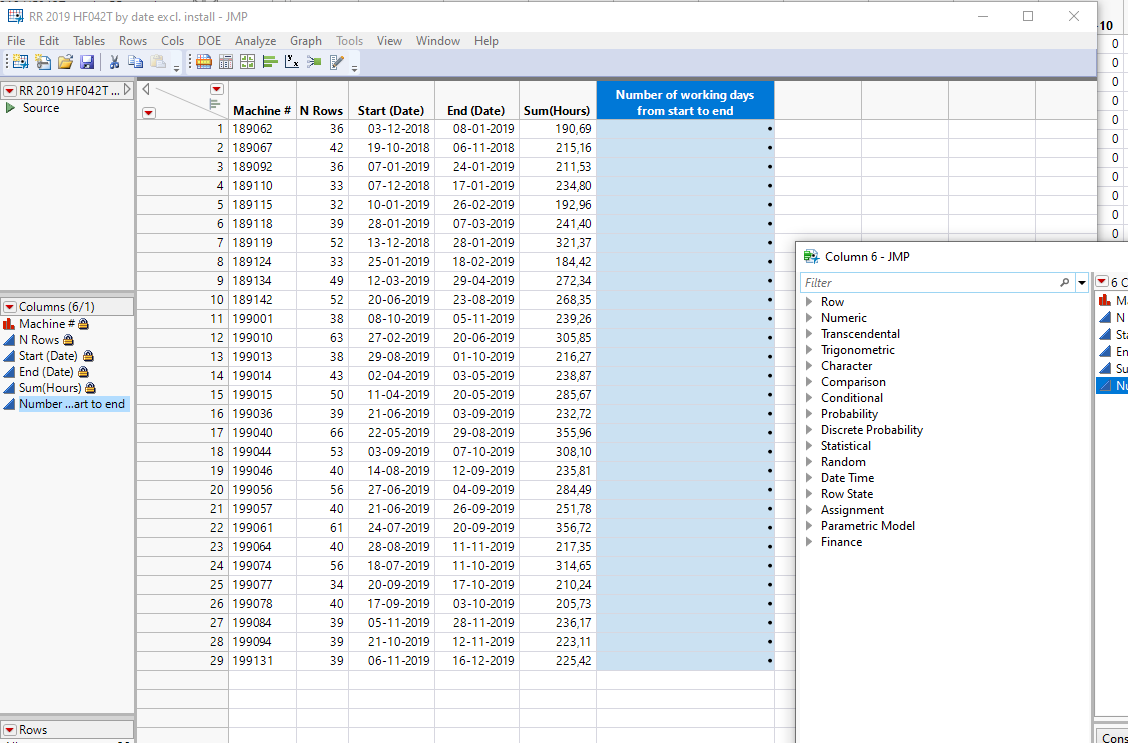
Task: Select End (Date) in the Columns list
Action: pyautogui.click(x=43, y=372)
